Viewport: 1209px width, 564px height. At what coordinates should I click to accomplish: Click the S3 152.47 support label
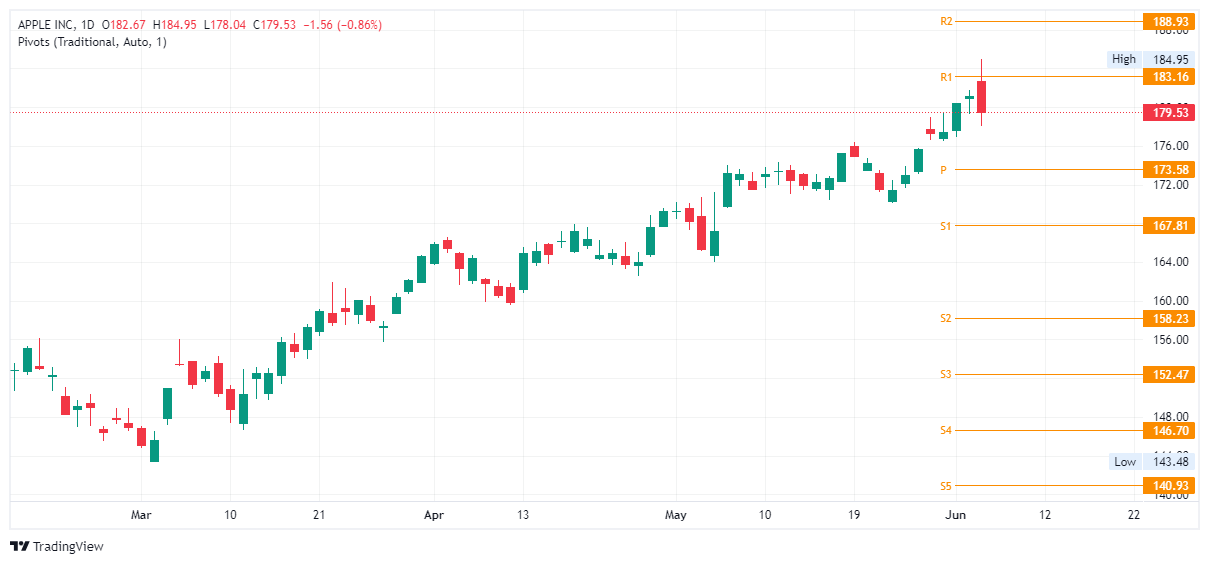point(1169,374)
